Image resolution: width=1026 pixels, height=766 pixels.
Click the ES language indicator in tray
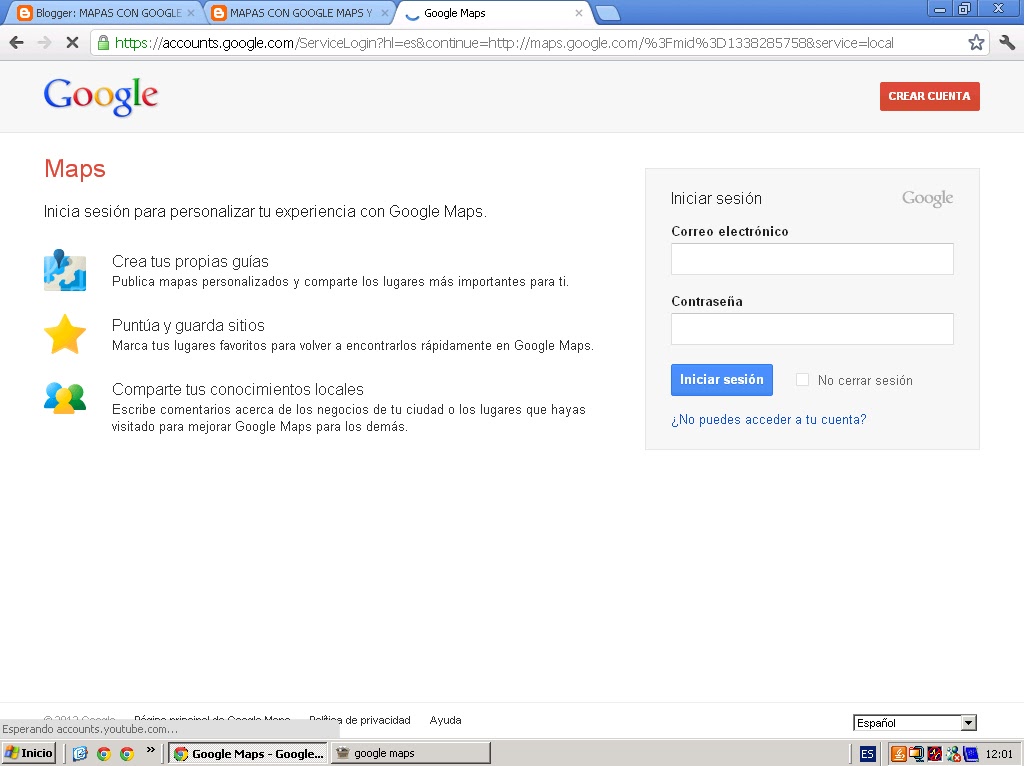pyautogui.click(x=867, y=754)
